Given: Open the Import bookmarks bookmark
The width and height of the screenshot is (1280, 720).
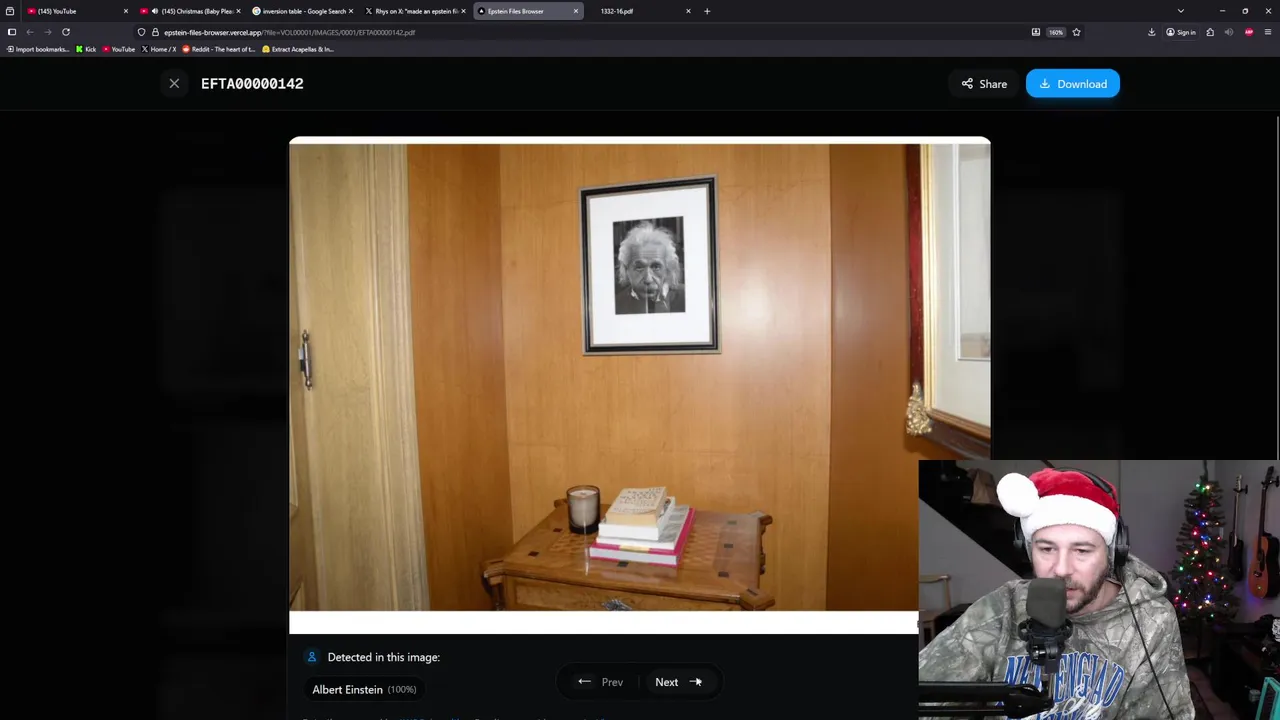Looking at the screenshot, I should pos(38,49).
